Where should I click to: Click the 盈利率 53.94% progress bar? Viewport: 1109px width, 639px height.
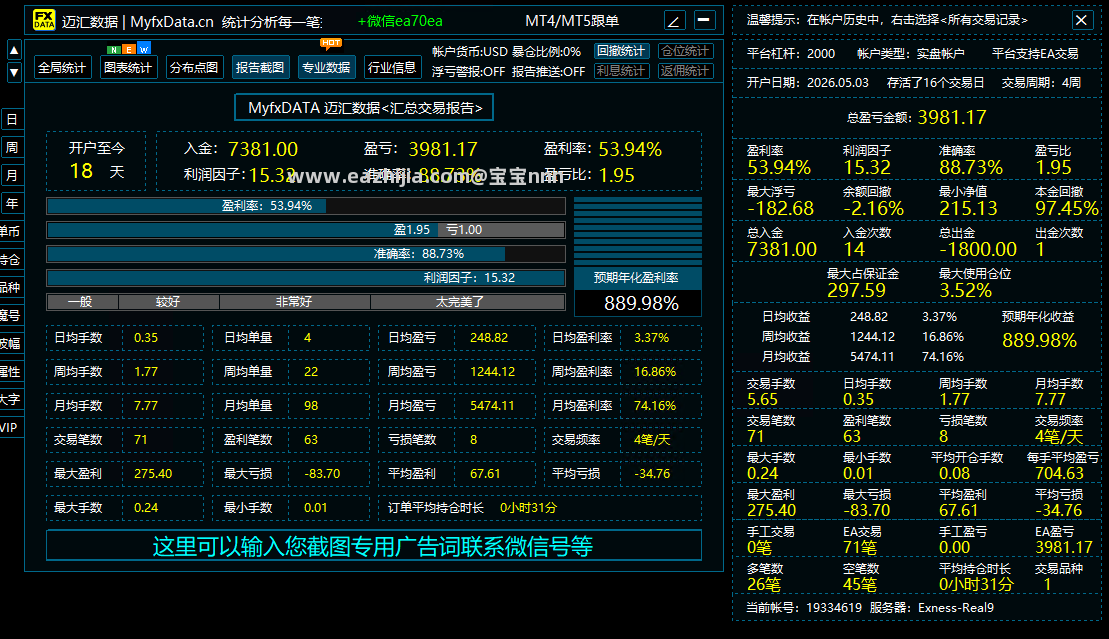pyautogui.click(x=306, y=206)
